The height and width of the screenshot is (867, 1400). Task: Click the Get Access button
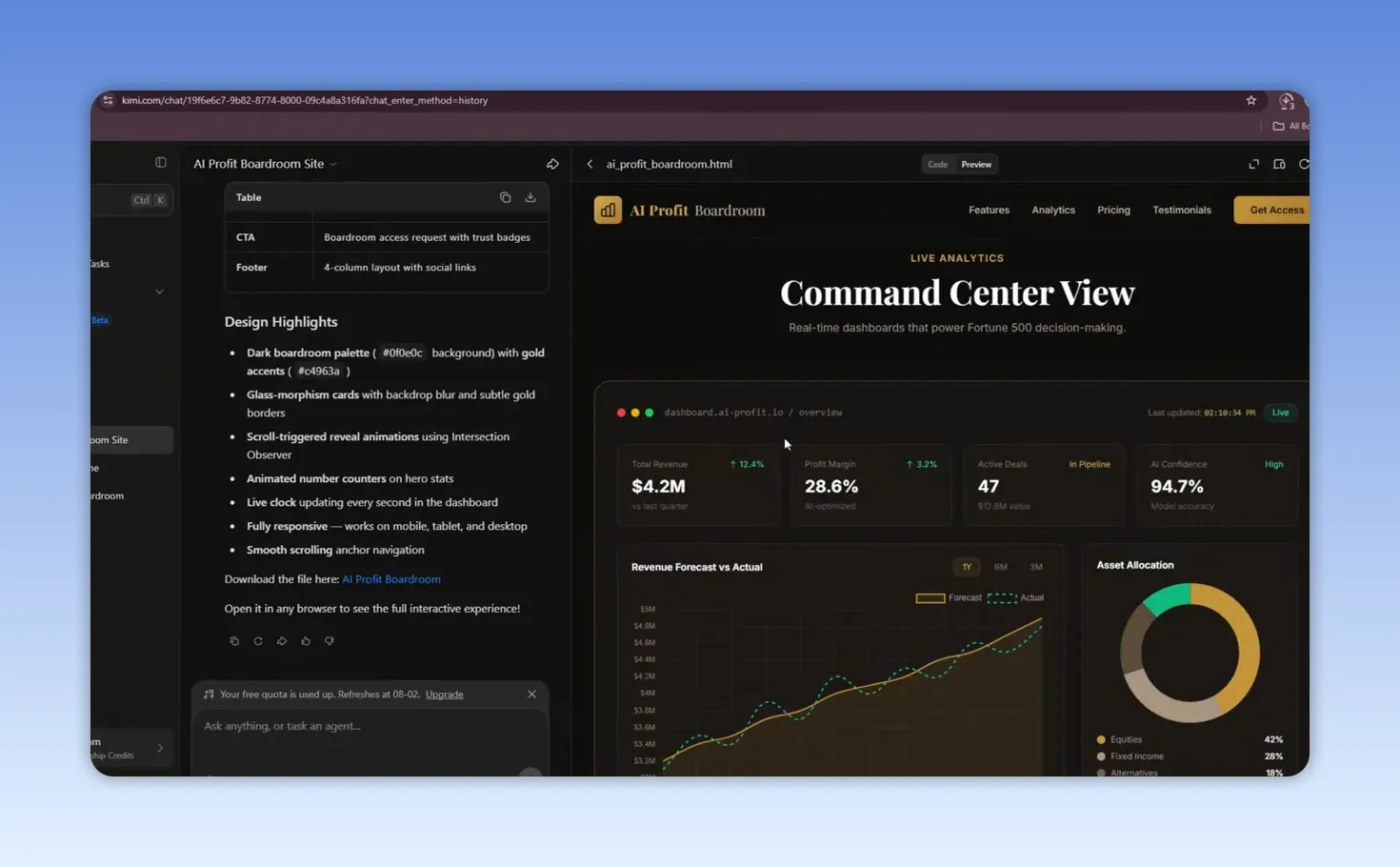1272,210
